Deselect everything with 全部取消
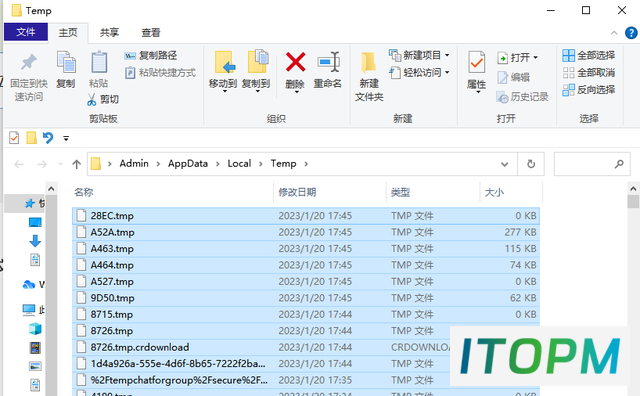 (x=589, y=73)
